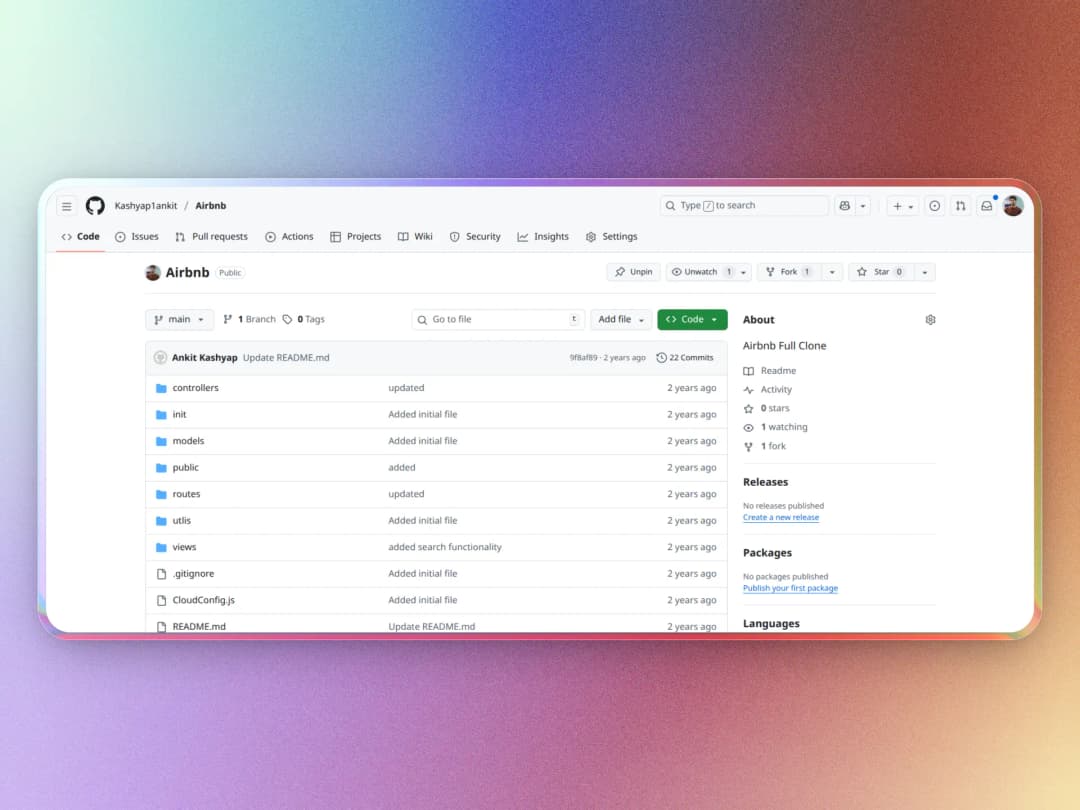Click the user profile avatar
Image resolution: width=1080 pixels, height=810 pixels.
1013,206
